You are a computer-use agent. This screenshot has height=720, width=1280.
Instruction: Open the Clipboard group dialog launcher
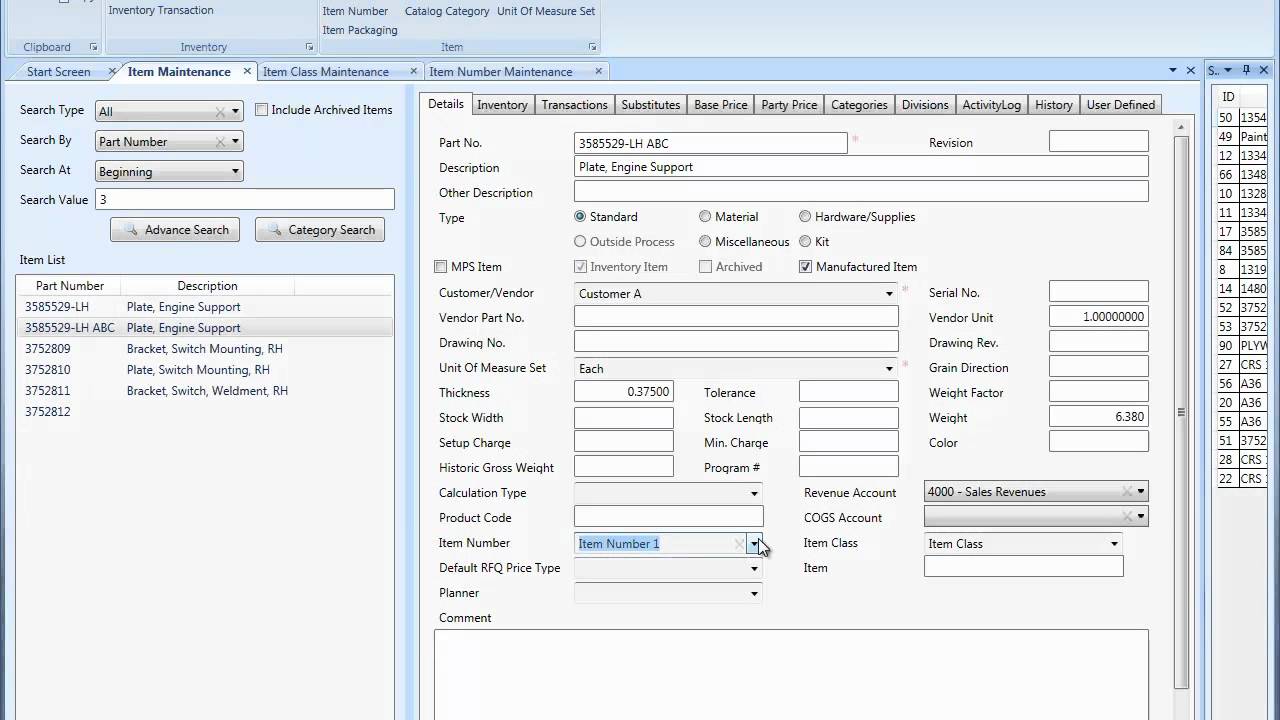coord(94,47)
